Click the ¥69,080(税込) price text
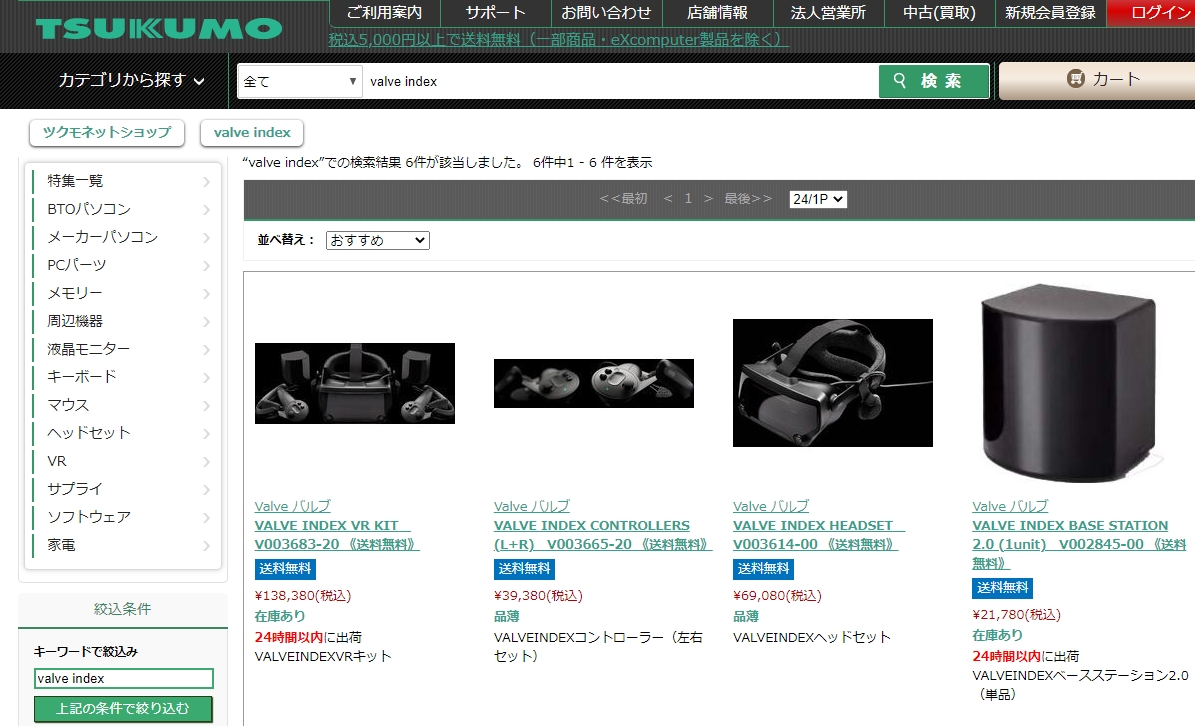The height and width of the screenshot is (726, 1195). [x=778, y=596]
